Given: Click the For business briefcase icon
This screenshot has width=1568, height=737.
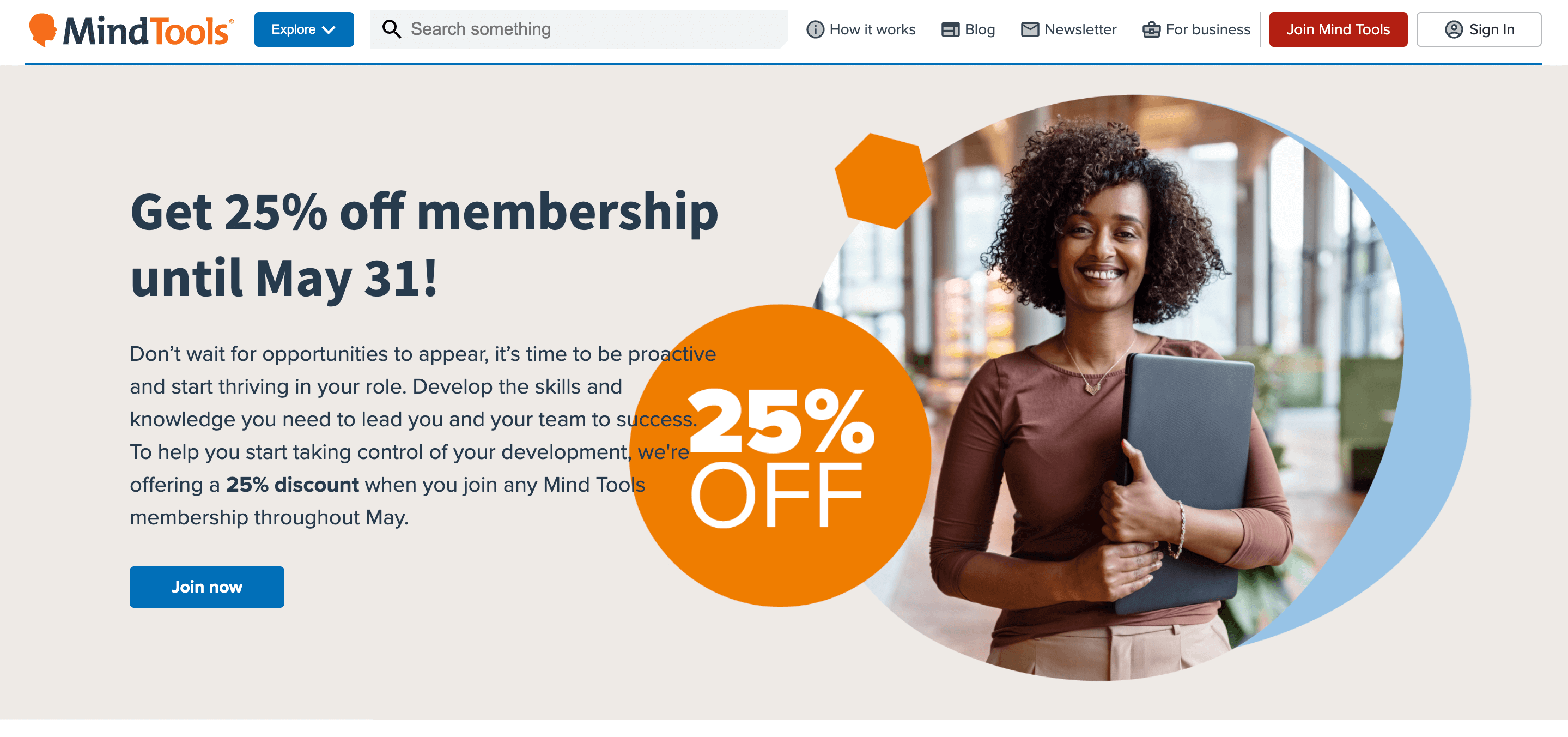Looking at the screenshot, I should pos(1151,29).
